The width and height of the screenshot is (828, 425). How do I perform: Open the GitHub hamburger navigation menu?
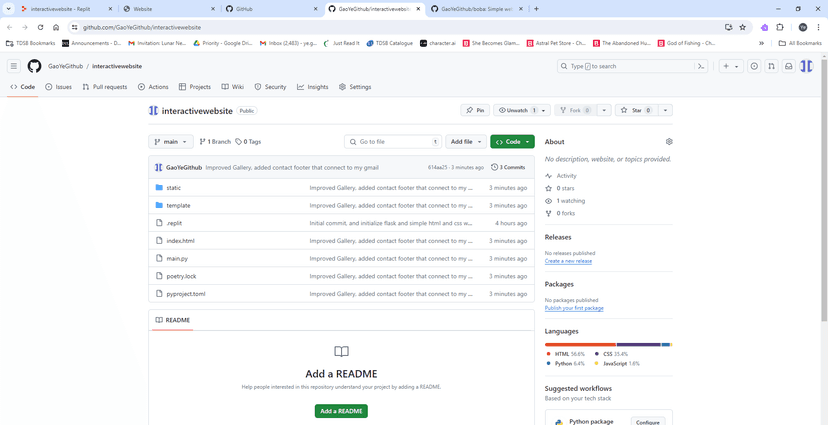[14, 66]
